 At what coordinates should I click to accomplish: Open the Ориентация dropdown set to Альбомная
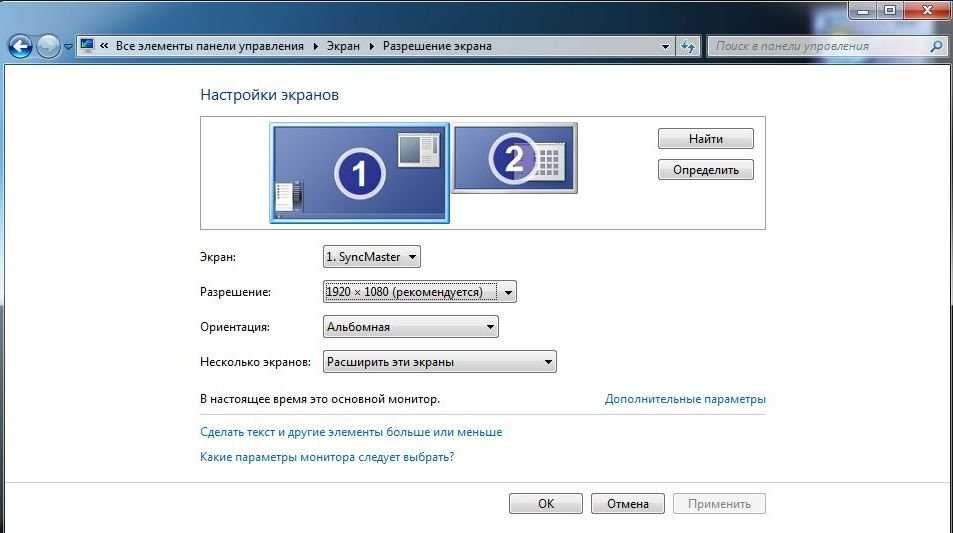pos(411,327)
